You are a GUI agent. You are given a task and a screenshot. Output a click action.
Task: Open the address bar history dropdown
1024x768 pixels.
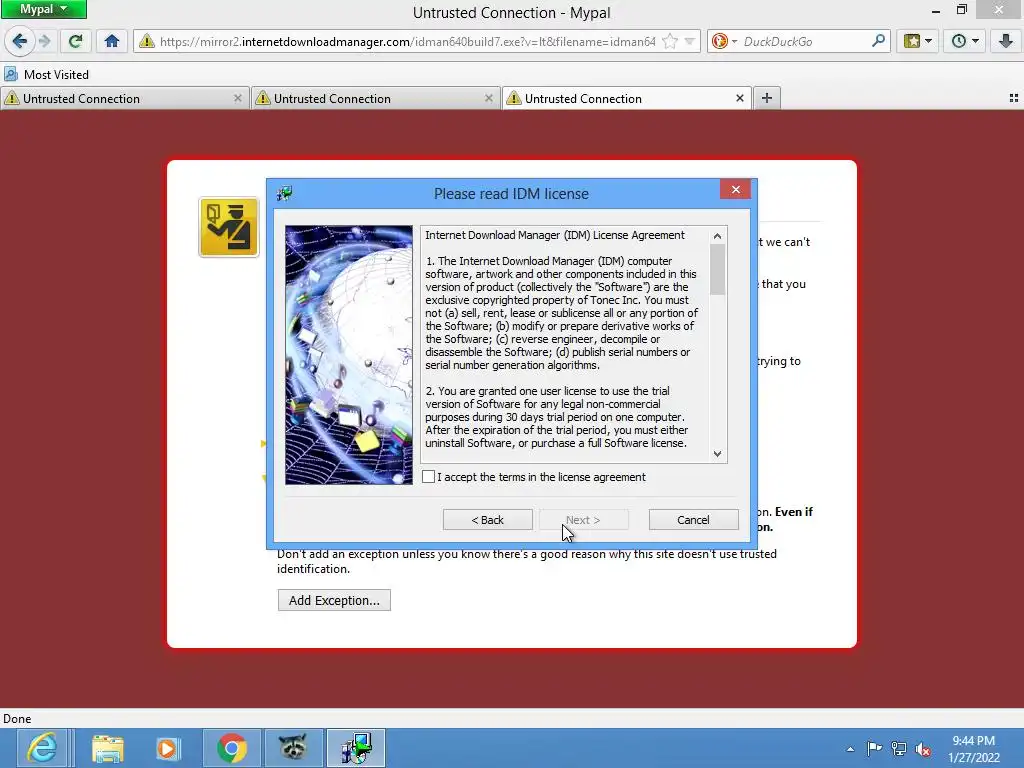pos(689,41)
